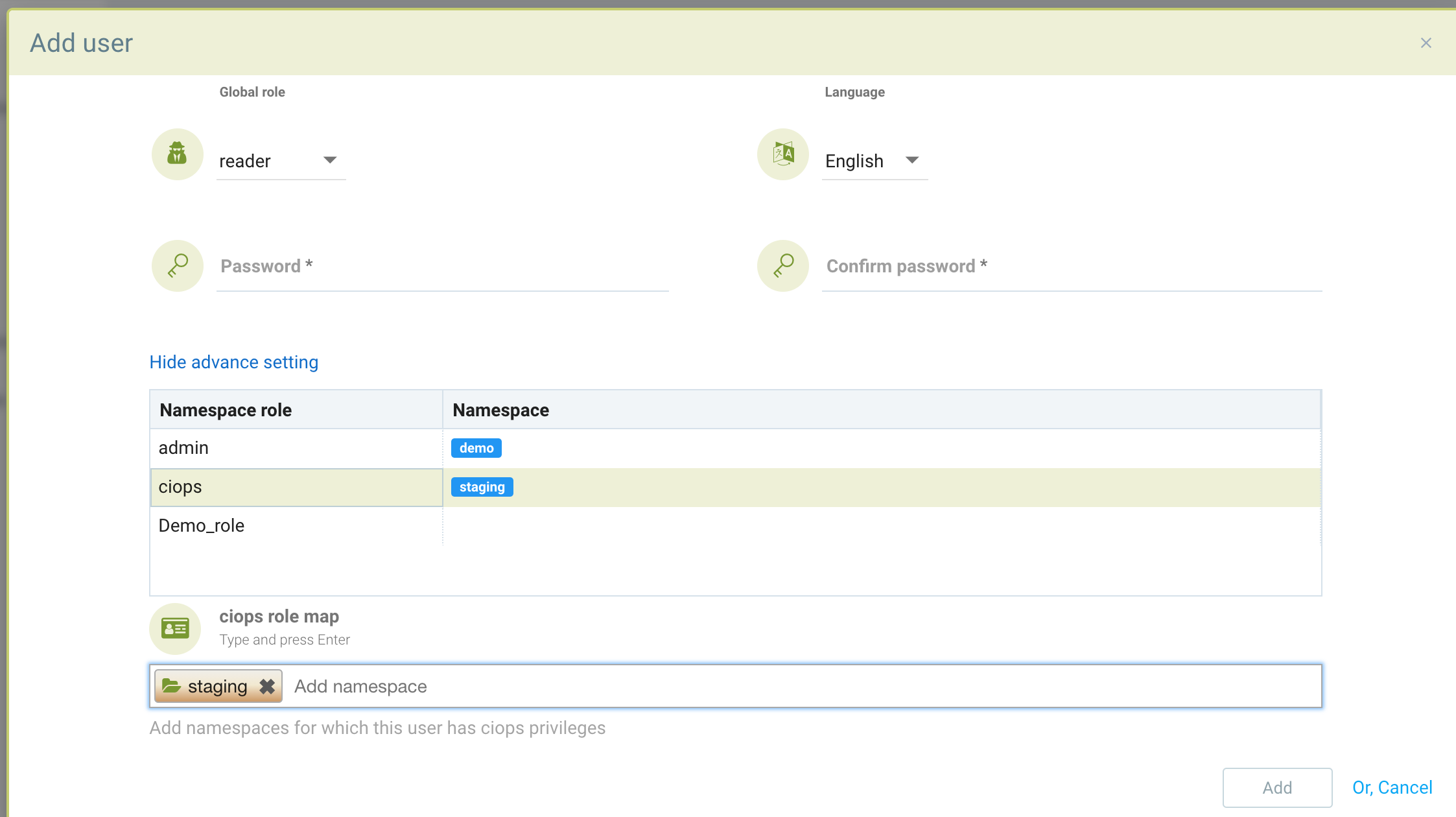Click the folder icon inside the staging tag

click(173, 685)
